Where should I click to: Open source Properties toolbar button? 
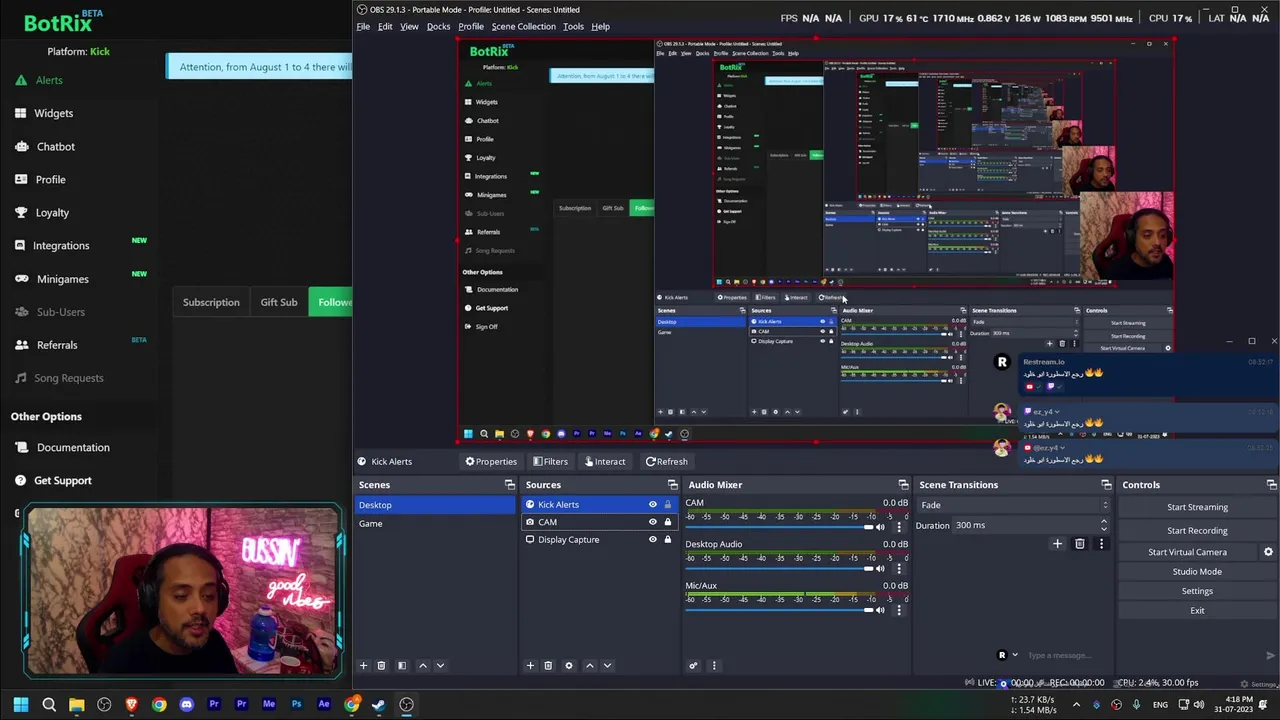click(x=491, y=462)
